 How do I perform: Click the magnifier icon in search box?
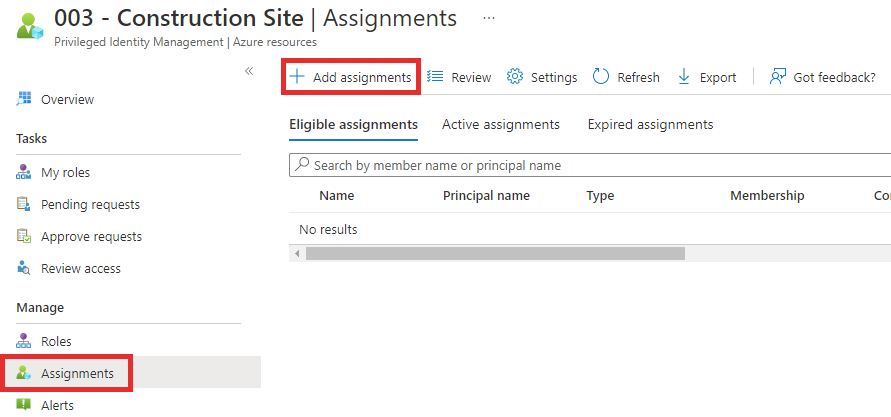(x=303, y=165)
